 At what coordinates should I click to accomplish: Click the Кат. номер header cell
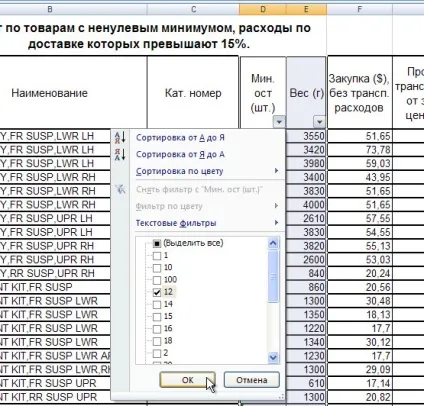(193, 93)
